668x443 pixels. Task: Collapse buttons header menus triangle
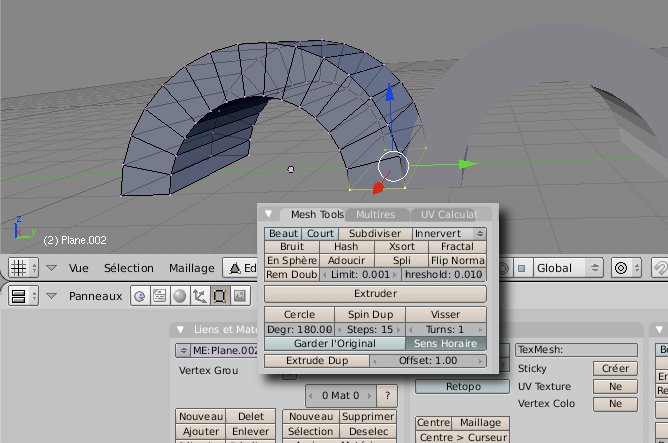click(52, 296)
